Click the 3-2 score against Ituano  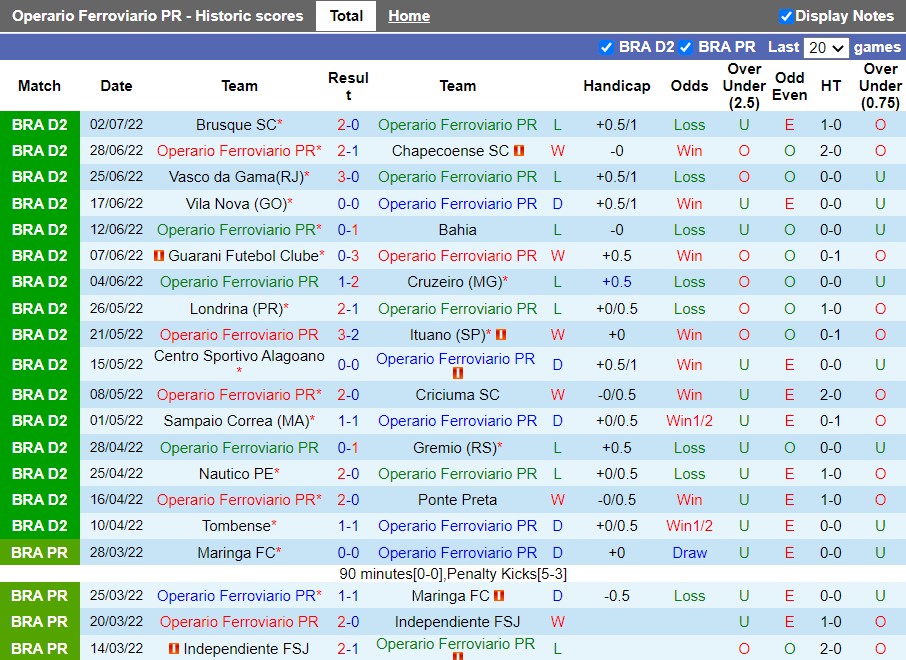click(348, 335)
